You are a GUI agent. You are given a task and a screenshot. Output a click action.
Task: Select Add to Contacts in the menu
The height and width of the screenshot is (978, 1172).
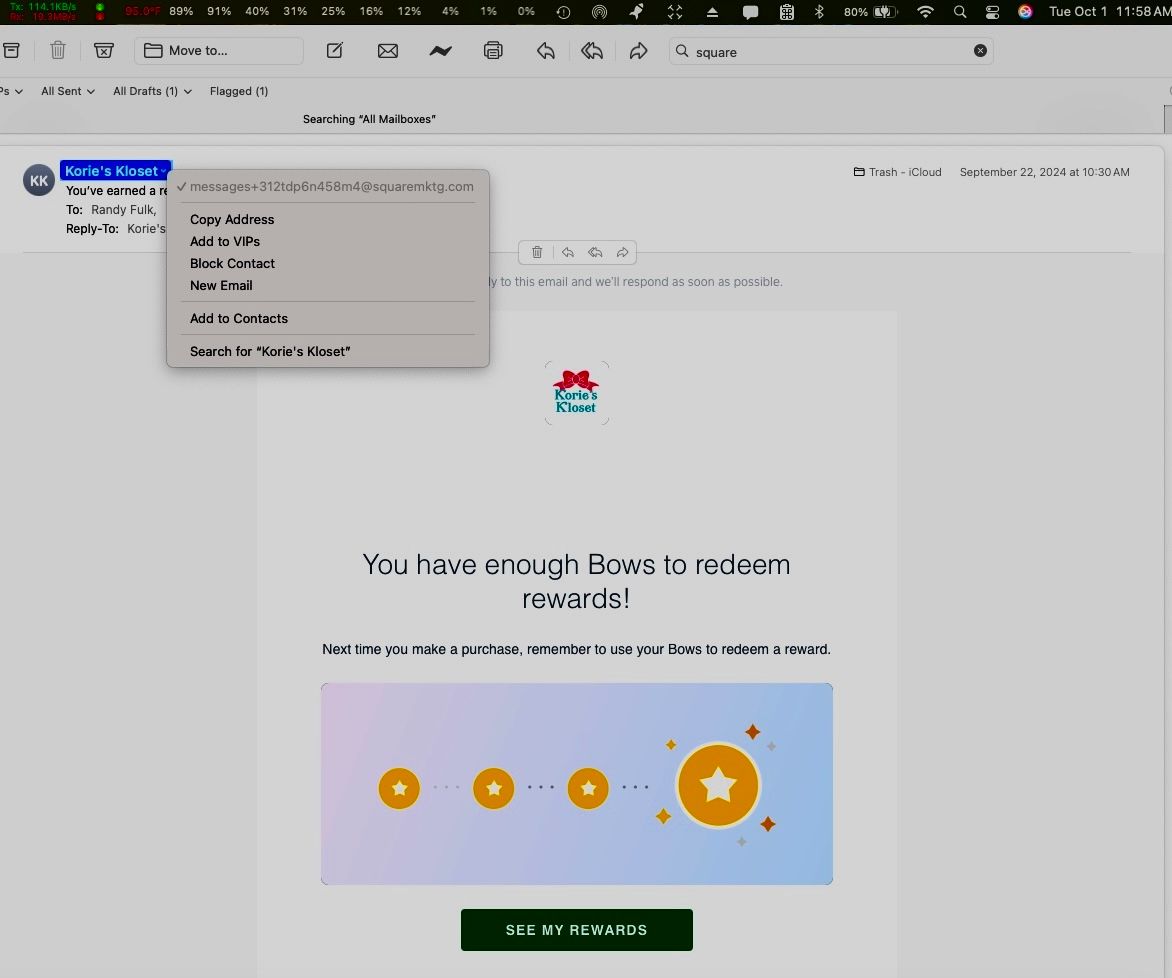(239, 318)
